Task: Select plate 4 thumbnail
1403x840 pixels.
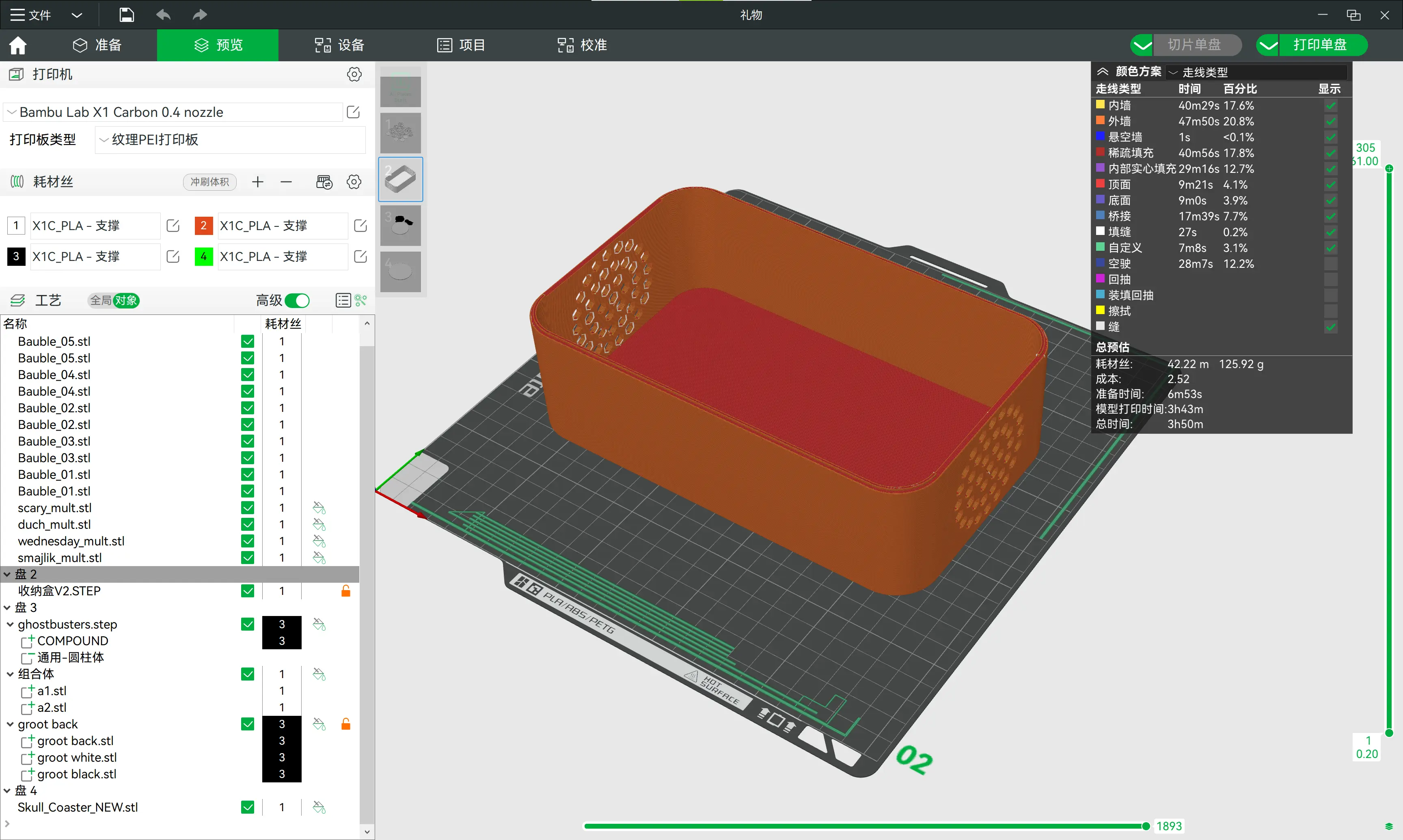Action: [400, 272]
